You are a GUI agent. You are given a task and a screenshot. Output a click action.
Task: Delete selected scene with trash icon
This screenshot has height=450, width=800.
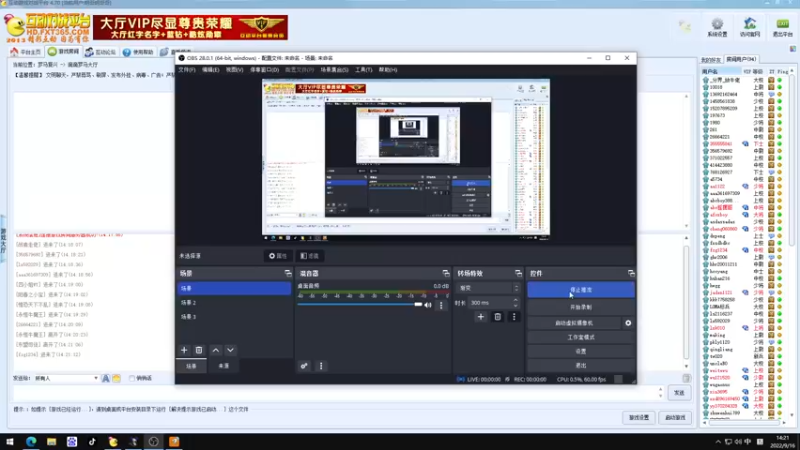(199, 351)
